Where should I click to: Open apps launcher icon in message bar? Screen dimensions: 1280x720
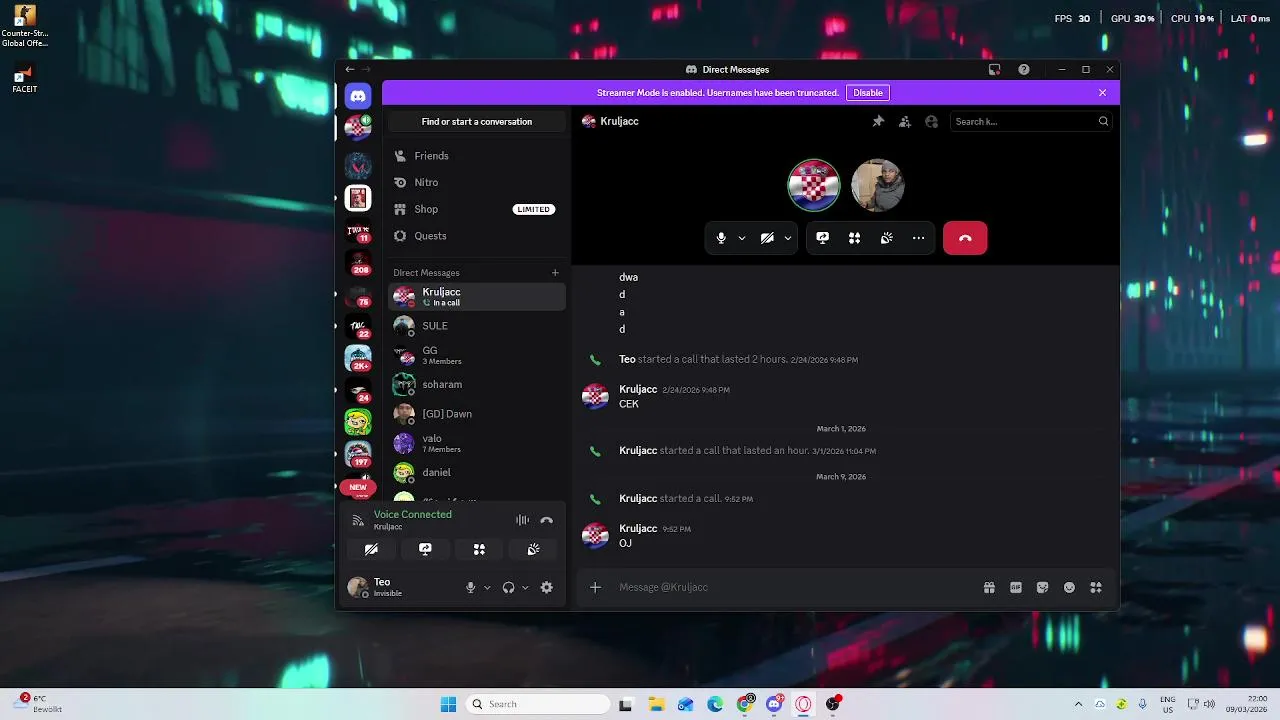coord(1096,588)
